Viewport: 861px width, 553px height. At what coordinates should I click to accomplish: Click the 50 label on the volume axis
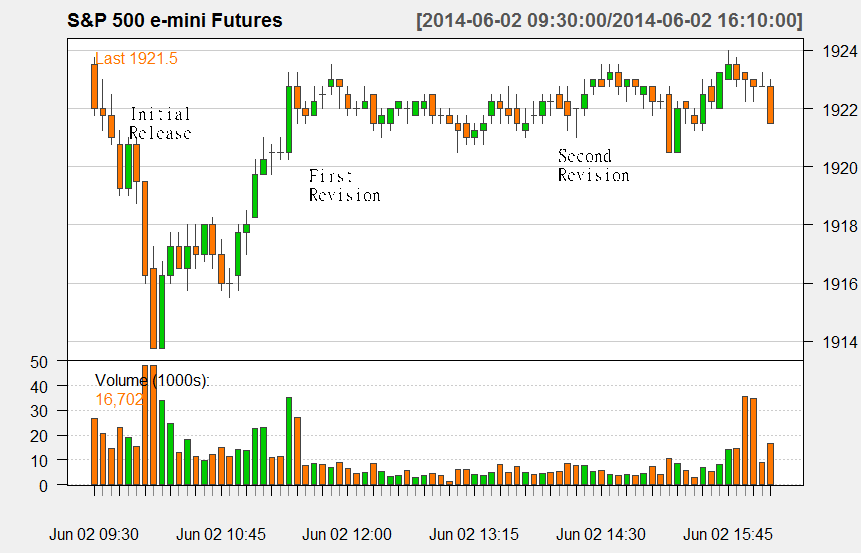tap(40, 362)
